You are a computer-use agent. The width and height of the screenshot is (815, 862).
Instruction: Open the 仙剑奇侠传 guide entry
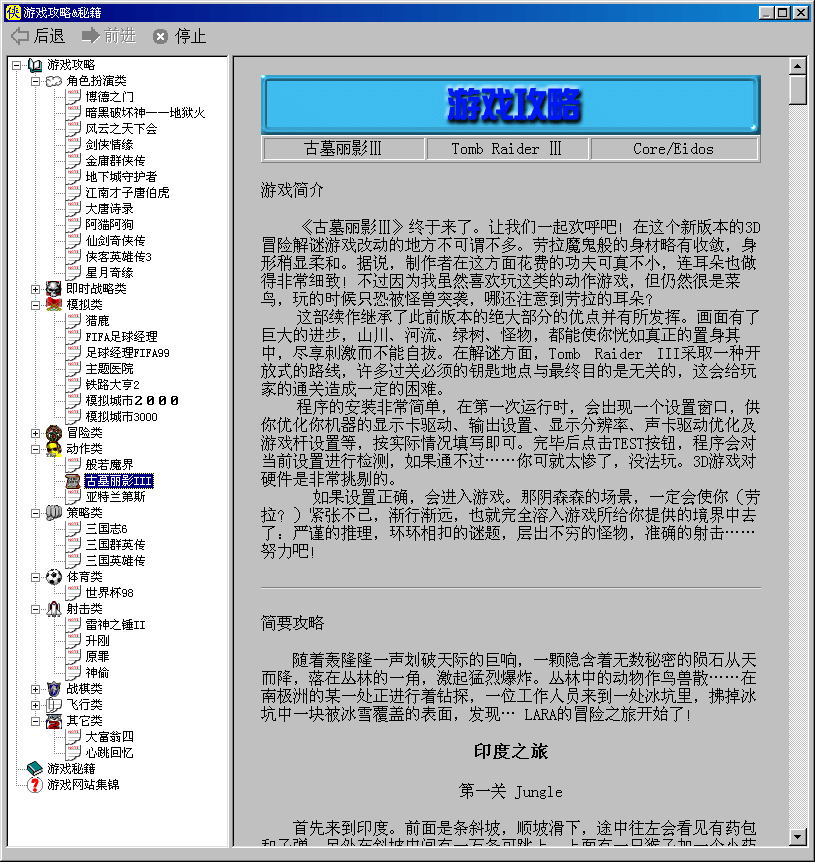[115, 241]
